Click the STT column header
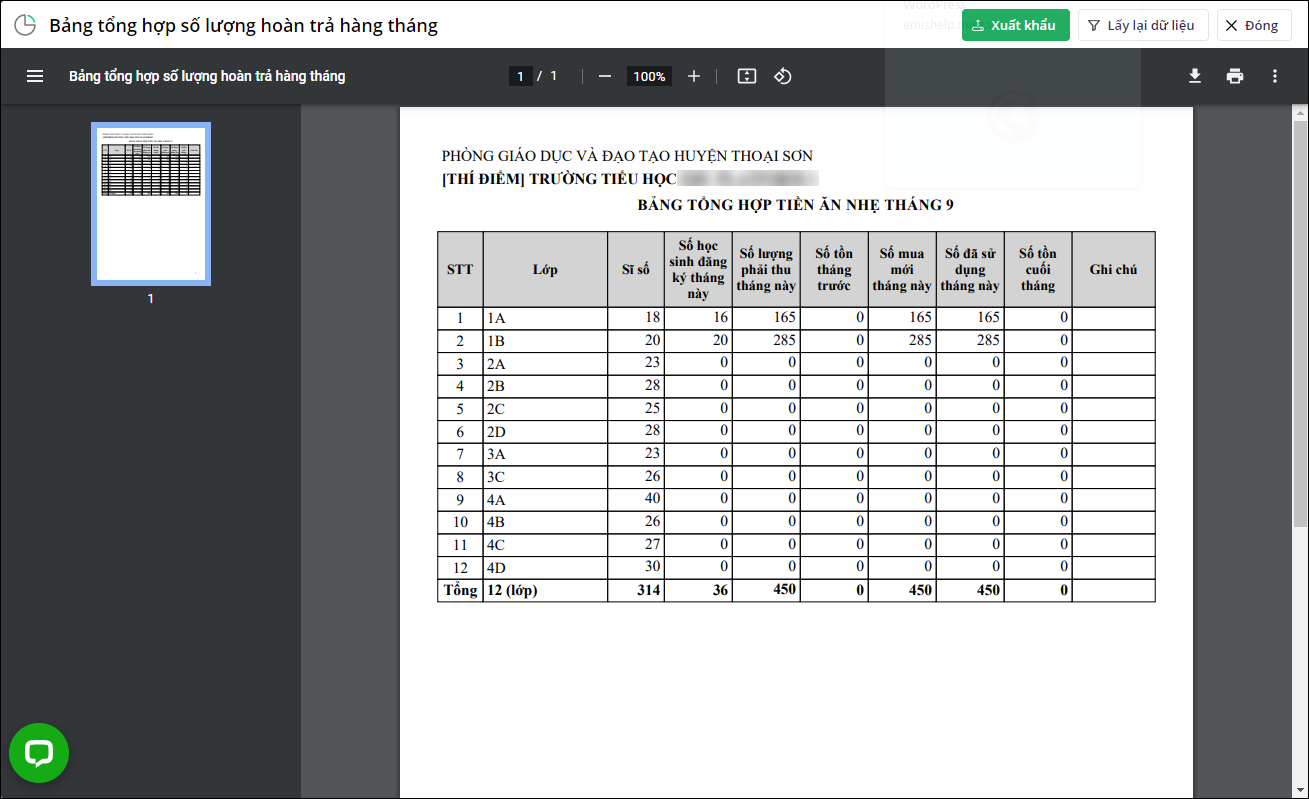The image size is (1309, 799). coord(460,269)
